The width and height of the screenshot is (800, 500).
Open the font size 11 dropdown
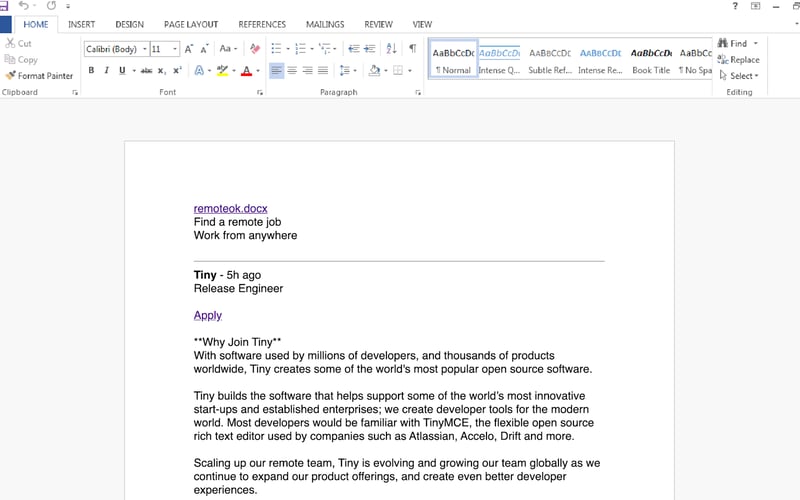tap(175, 49)
